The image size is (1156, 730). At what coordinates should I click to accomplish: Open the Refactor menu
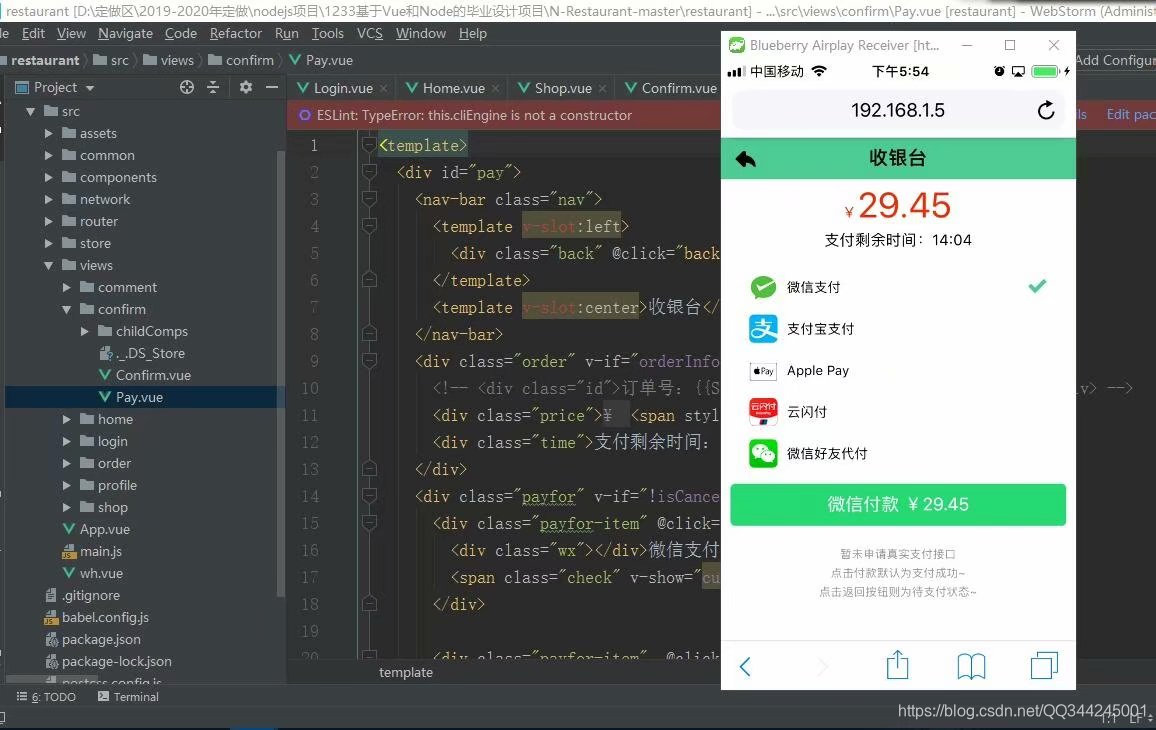point(235,33)
